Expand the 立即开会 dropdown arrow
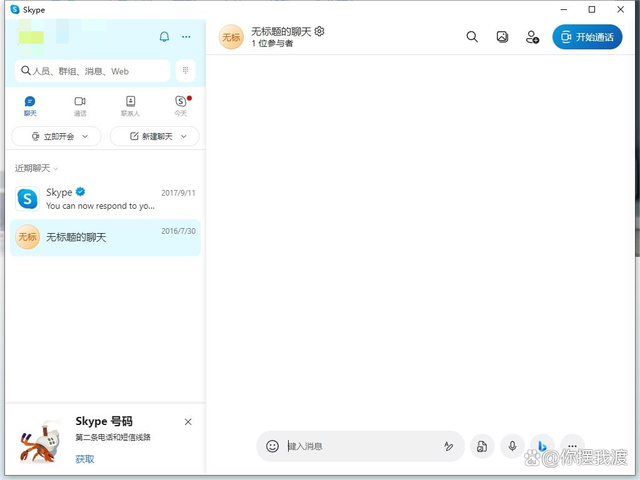 [85, 136]
